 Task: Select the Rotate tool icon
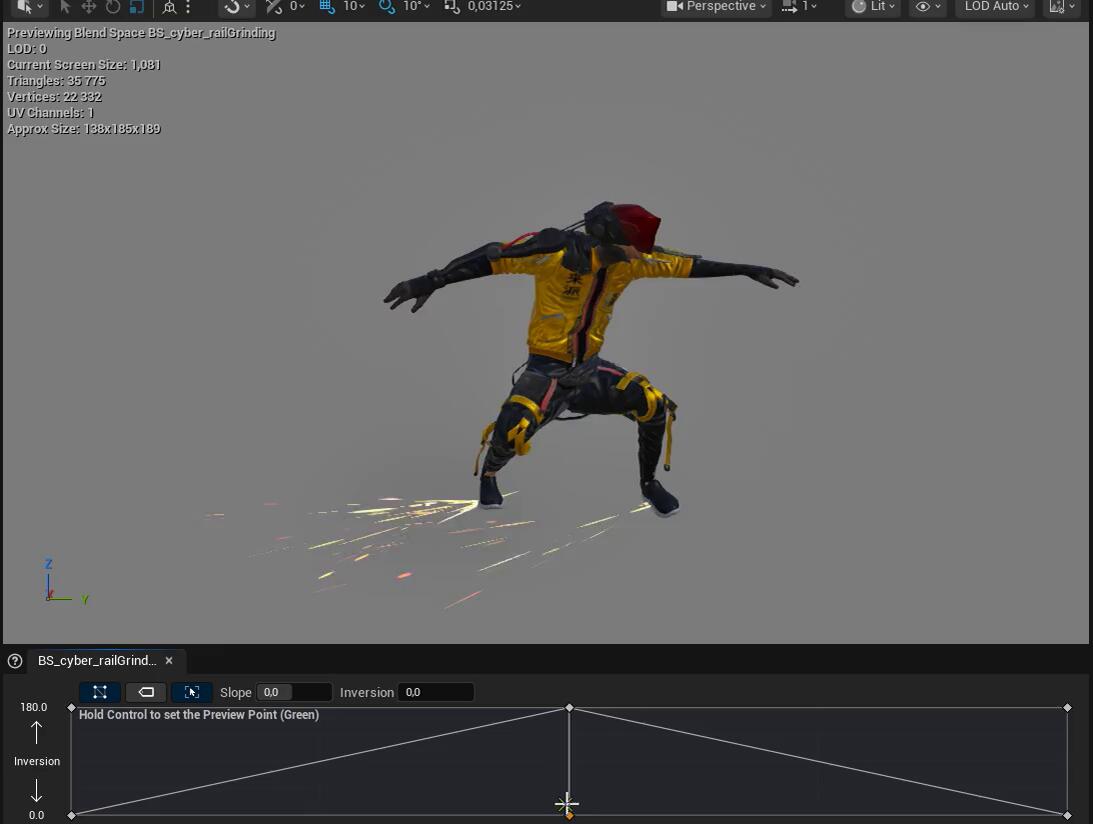113,7
